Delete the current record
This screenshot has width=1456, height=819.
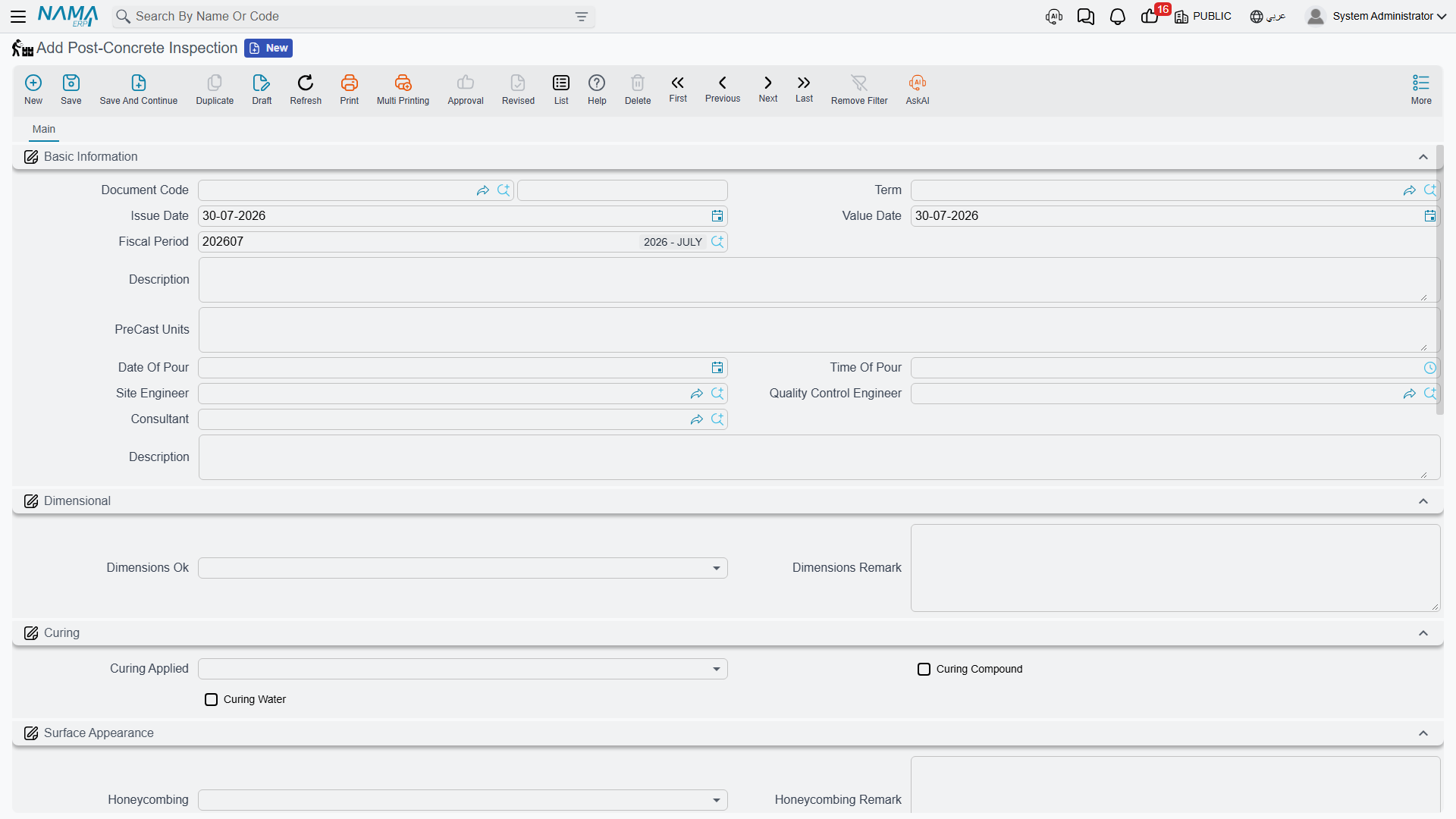[638, 89]
